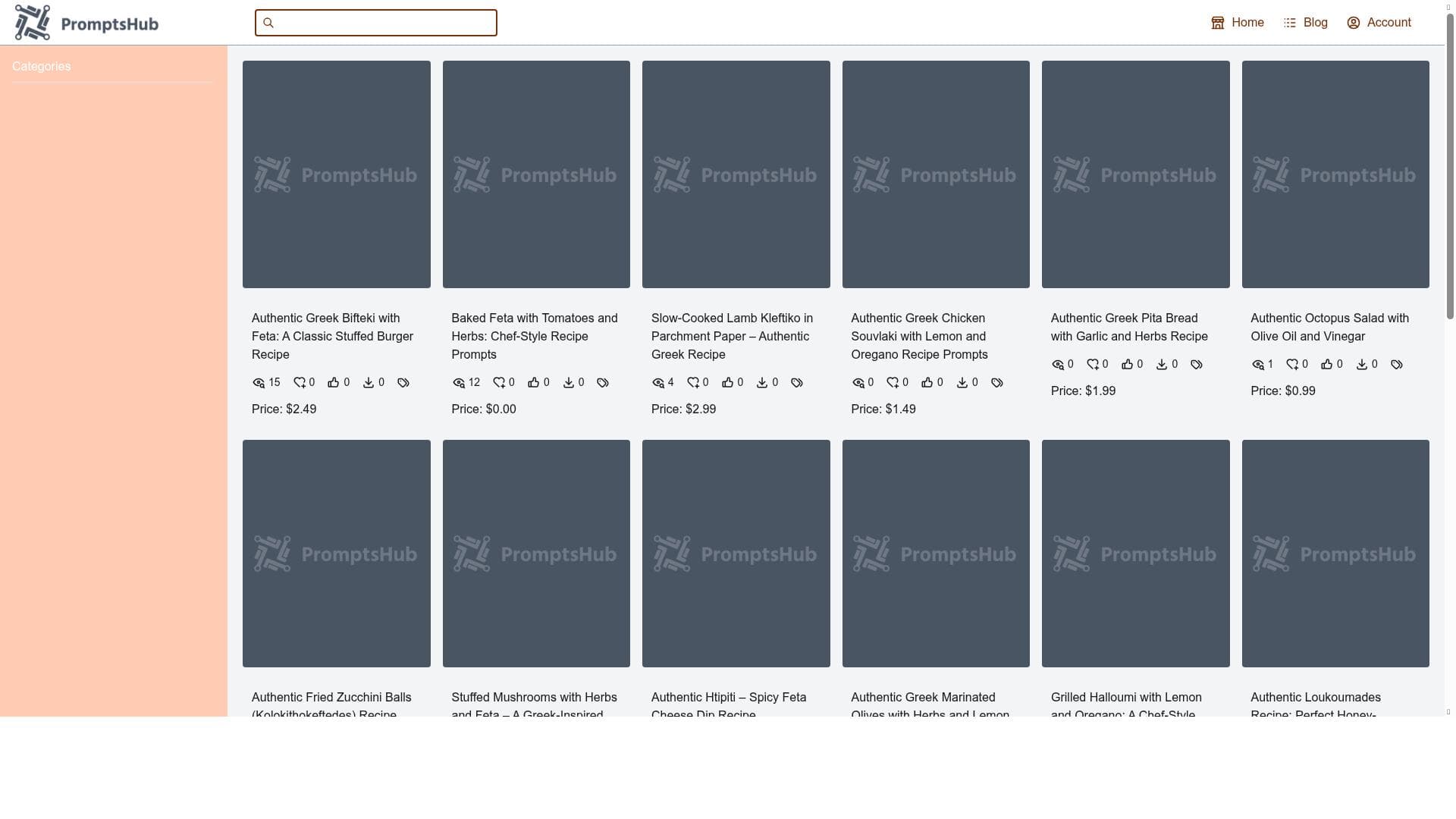This screenshot has height=819, width=1456.
Task: Open Slow-Cooked Lamb Kleftiko recipe
Action: [x=733, y=337]
